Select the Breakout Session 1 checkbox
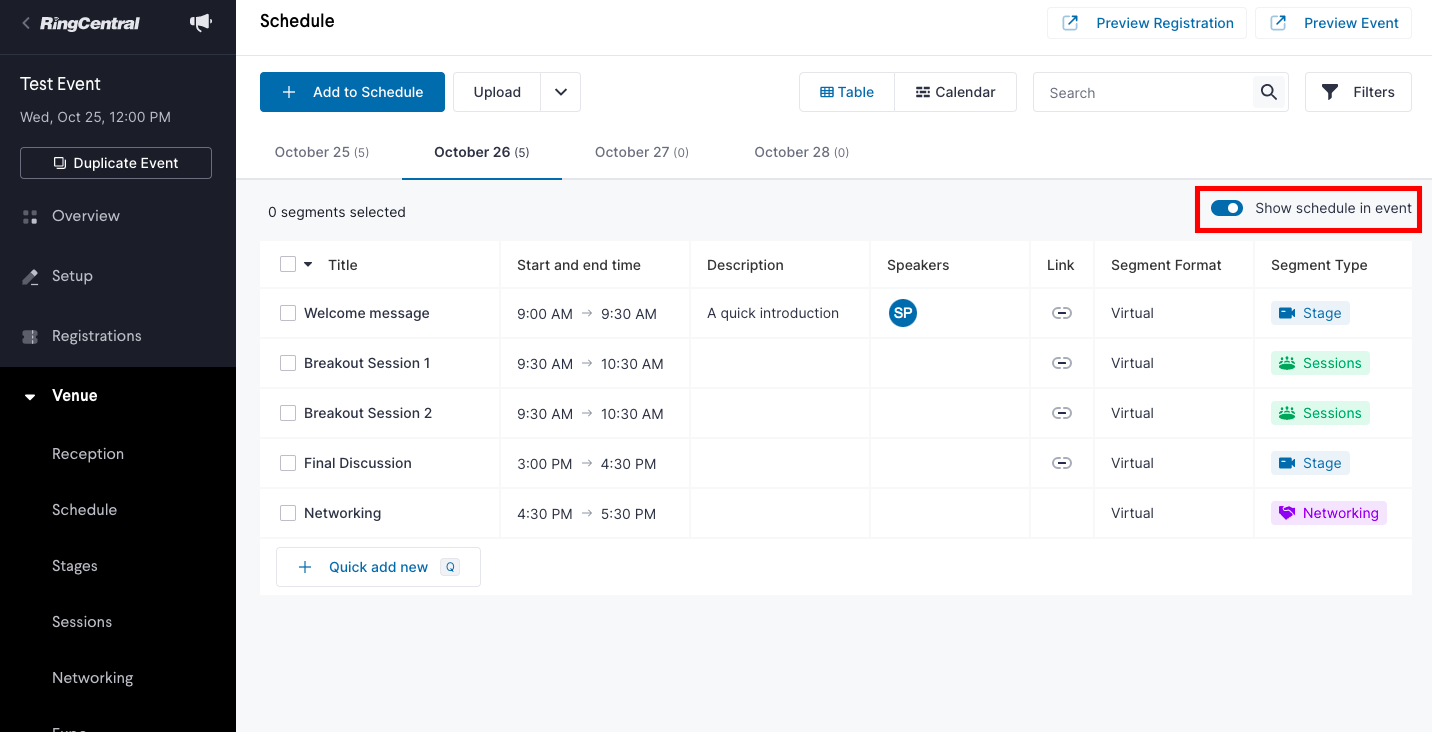Viewport: 1432px width, 732px height. pyautogui.click(x=288, y=363)
